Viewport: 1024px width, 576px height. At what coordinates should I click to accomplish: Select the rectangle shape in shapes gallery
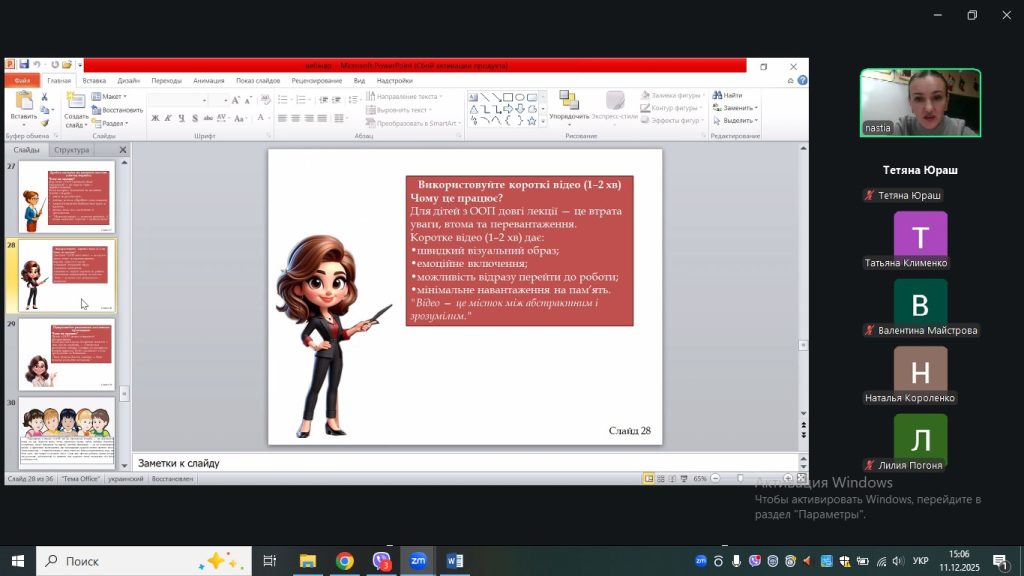[x=508, y=97]
